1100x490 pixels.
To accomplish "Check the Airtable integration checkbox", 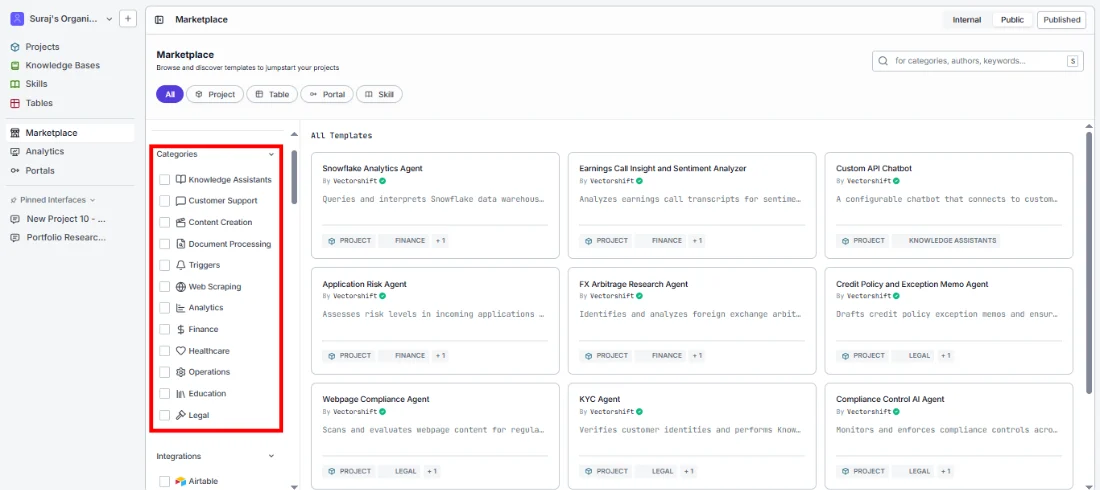I will (164, 482).
